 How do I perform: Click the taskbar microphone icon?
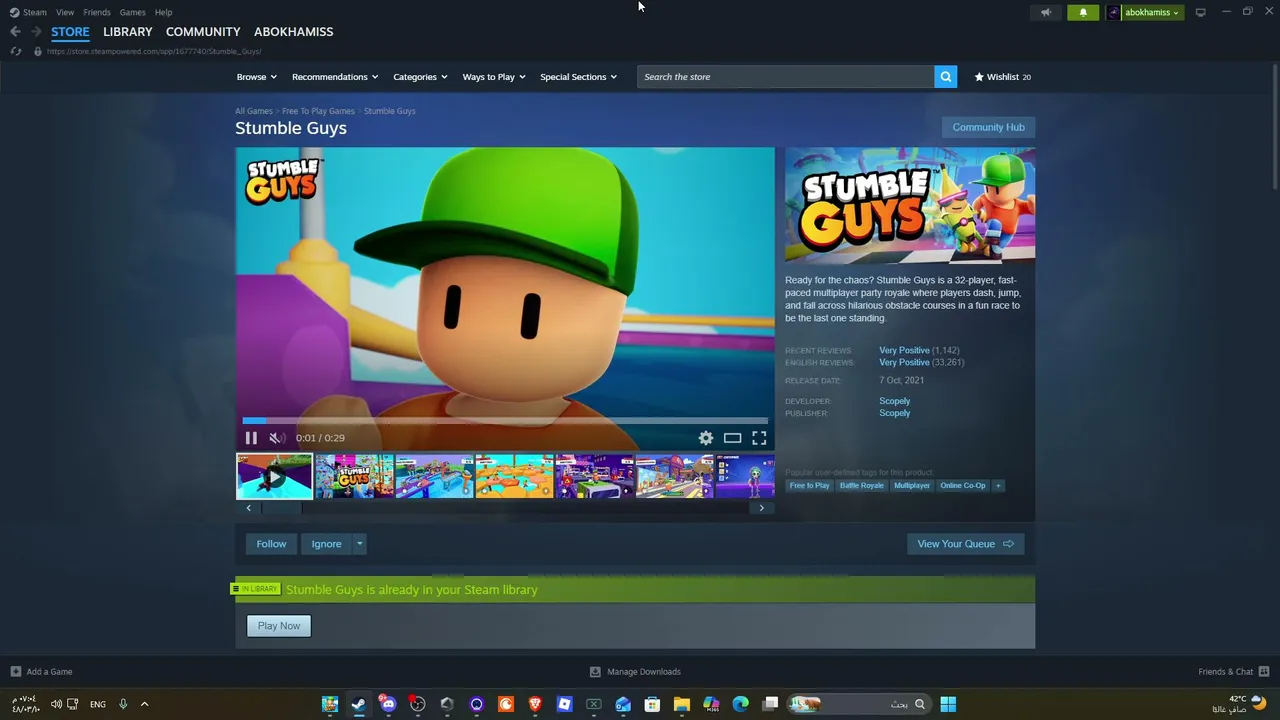pos(123,704)
